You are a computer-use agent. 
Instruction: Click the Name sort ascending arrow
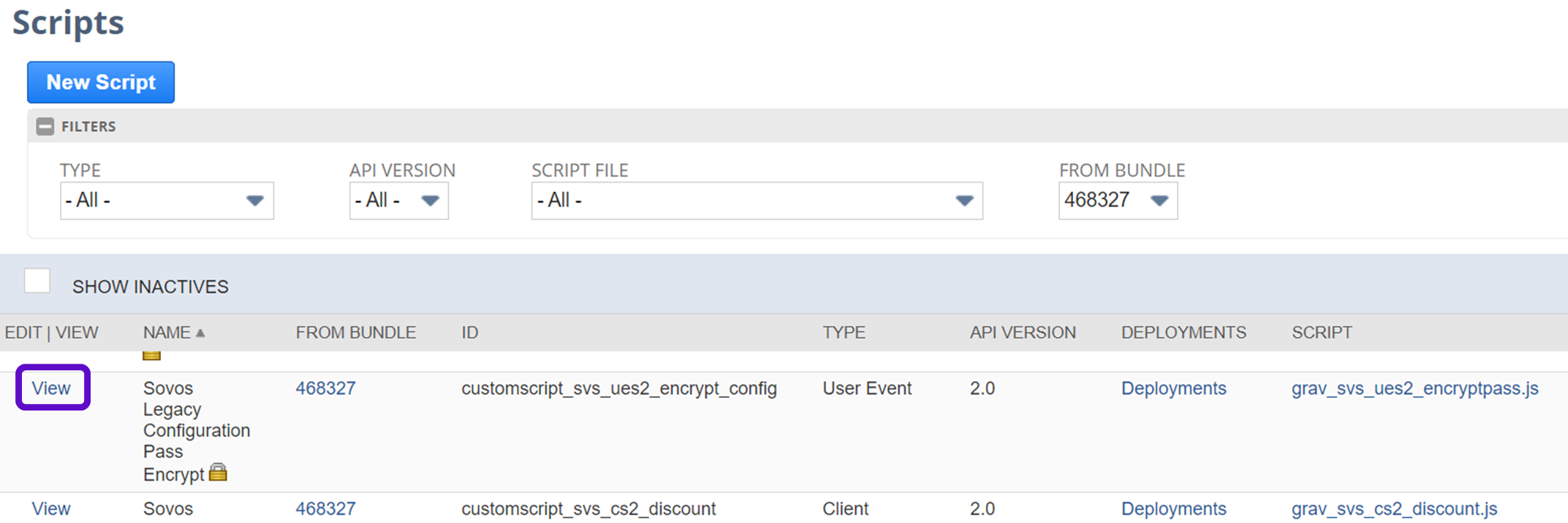[200, 333]
